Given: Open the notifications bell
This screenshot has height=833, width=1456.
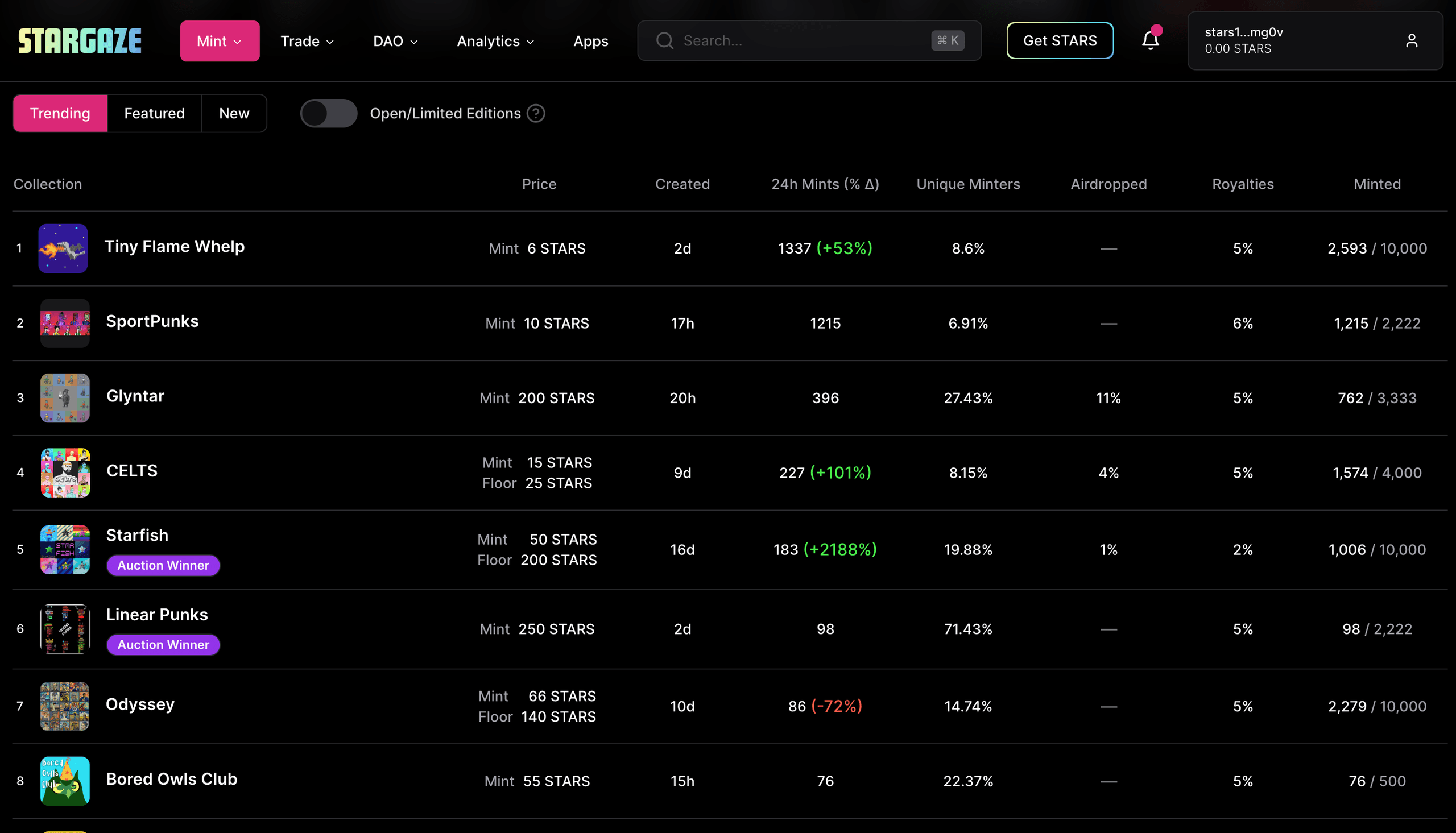Looking at the screenshot, I should (x=1151, y=40).
